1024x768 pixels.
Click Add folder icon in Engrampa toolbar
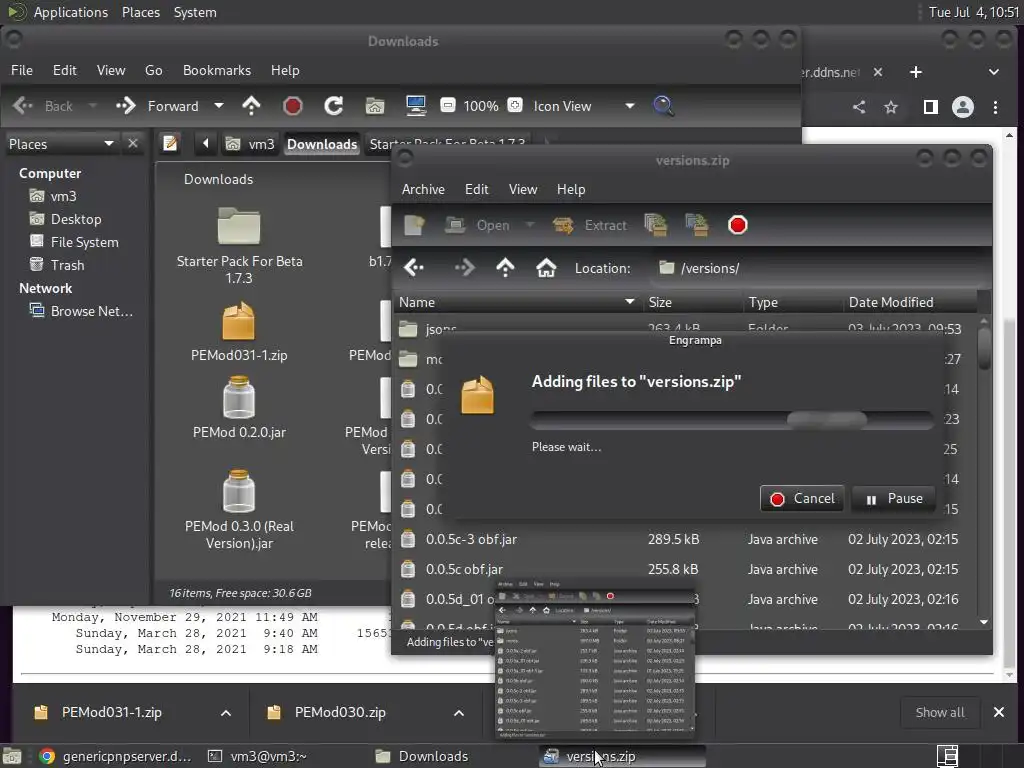[697, 225]
